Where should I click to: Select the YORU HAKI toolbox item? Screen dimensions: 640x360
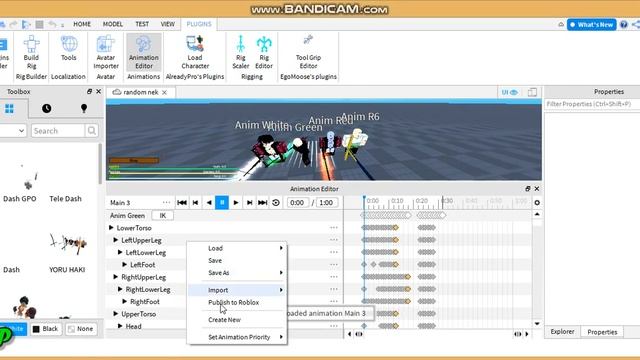67,253
